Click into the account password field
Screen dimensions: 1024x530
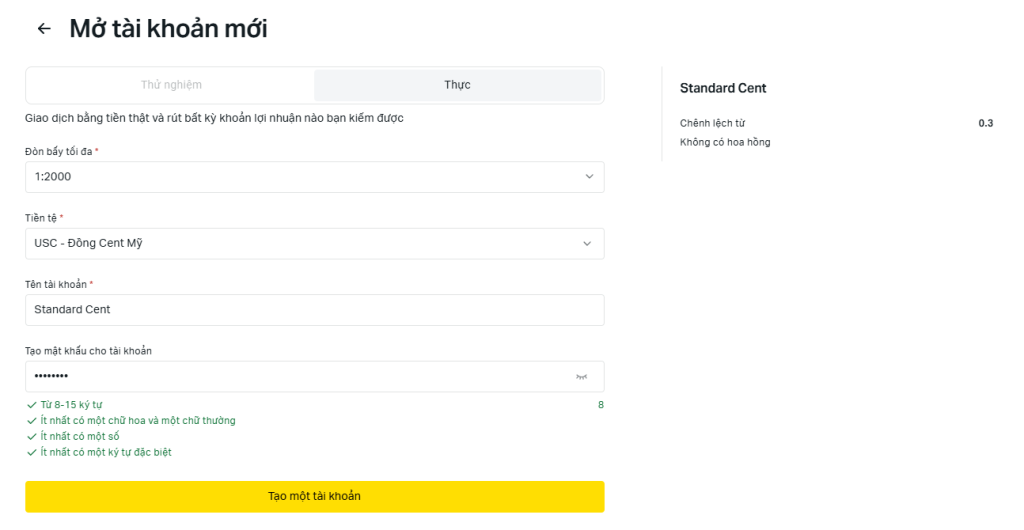(x=290, y=376)
